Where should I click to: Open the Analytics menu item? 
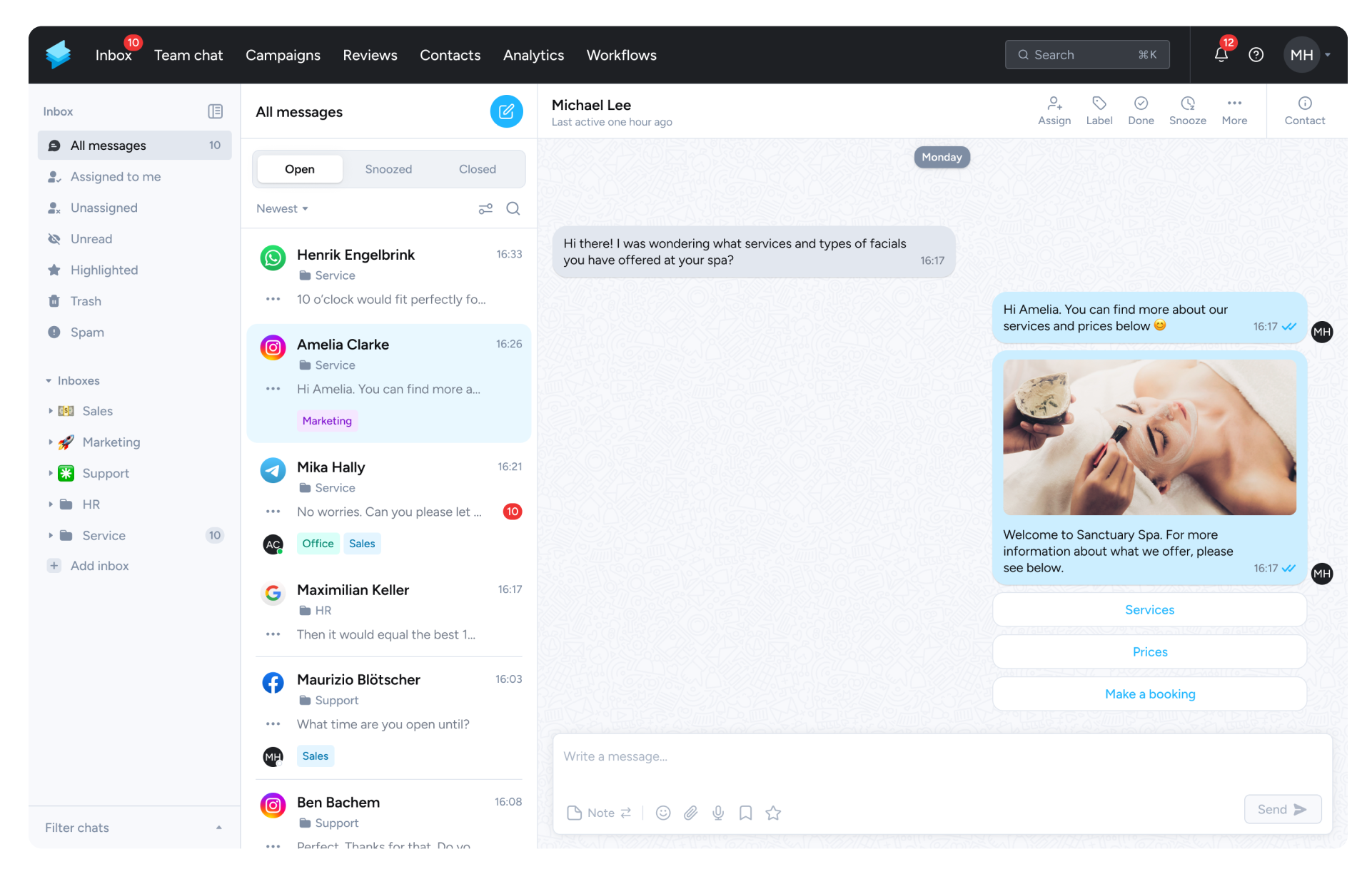tap(533, 55)
